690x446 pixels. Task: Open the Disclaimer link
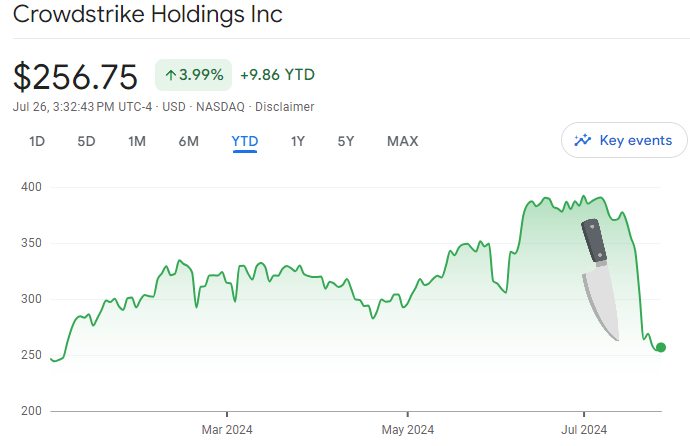[285, 107]
